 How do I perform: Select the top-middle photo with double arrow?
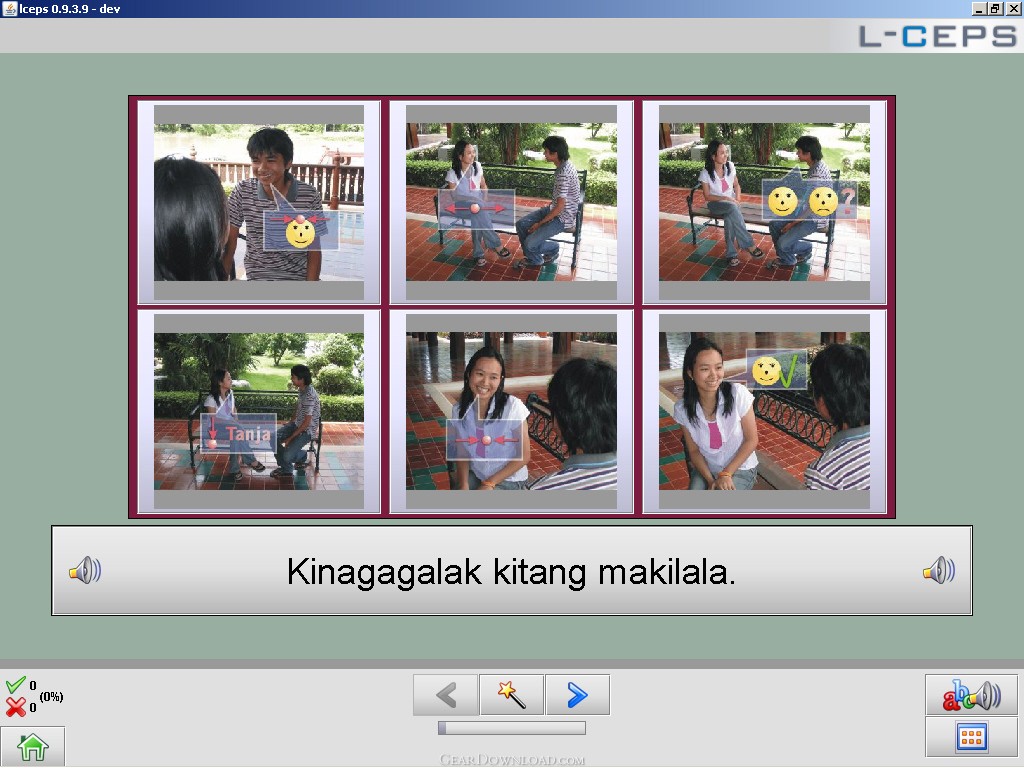click(511, 201)
